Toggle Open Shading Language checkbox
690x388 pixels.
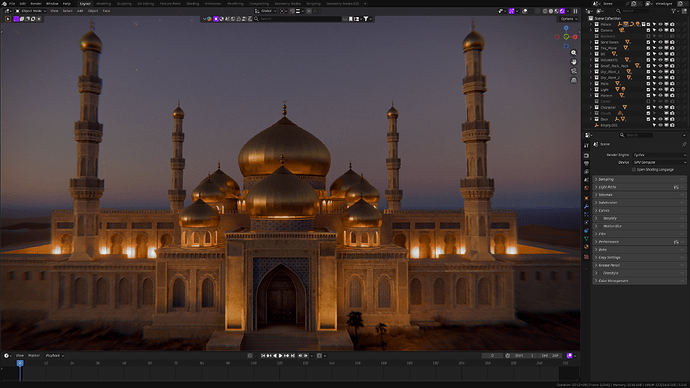tap(634, 170)
